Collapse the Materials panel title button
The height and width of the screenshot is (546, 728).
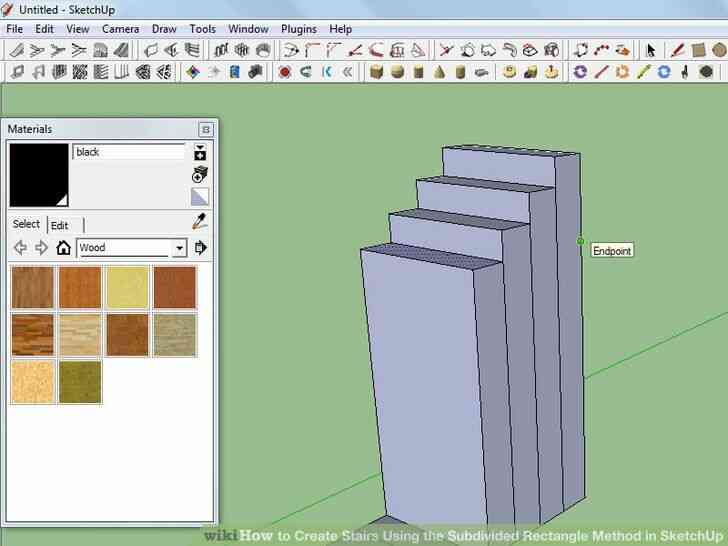pos(205,129)
